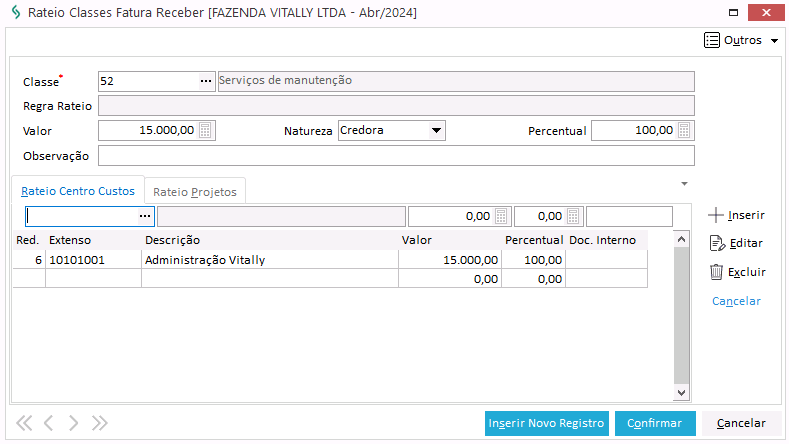Image resolution: width=789 pixels, height=444 pixels.
Task: Click the blue Confirmar button
Action: tap(655, 423)
